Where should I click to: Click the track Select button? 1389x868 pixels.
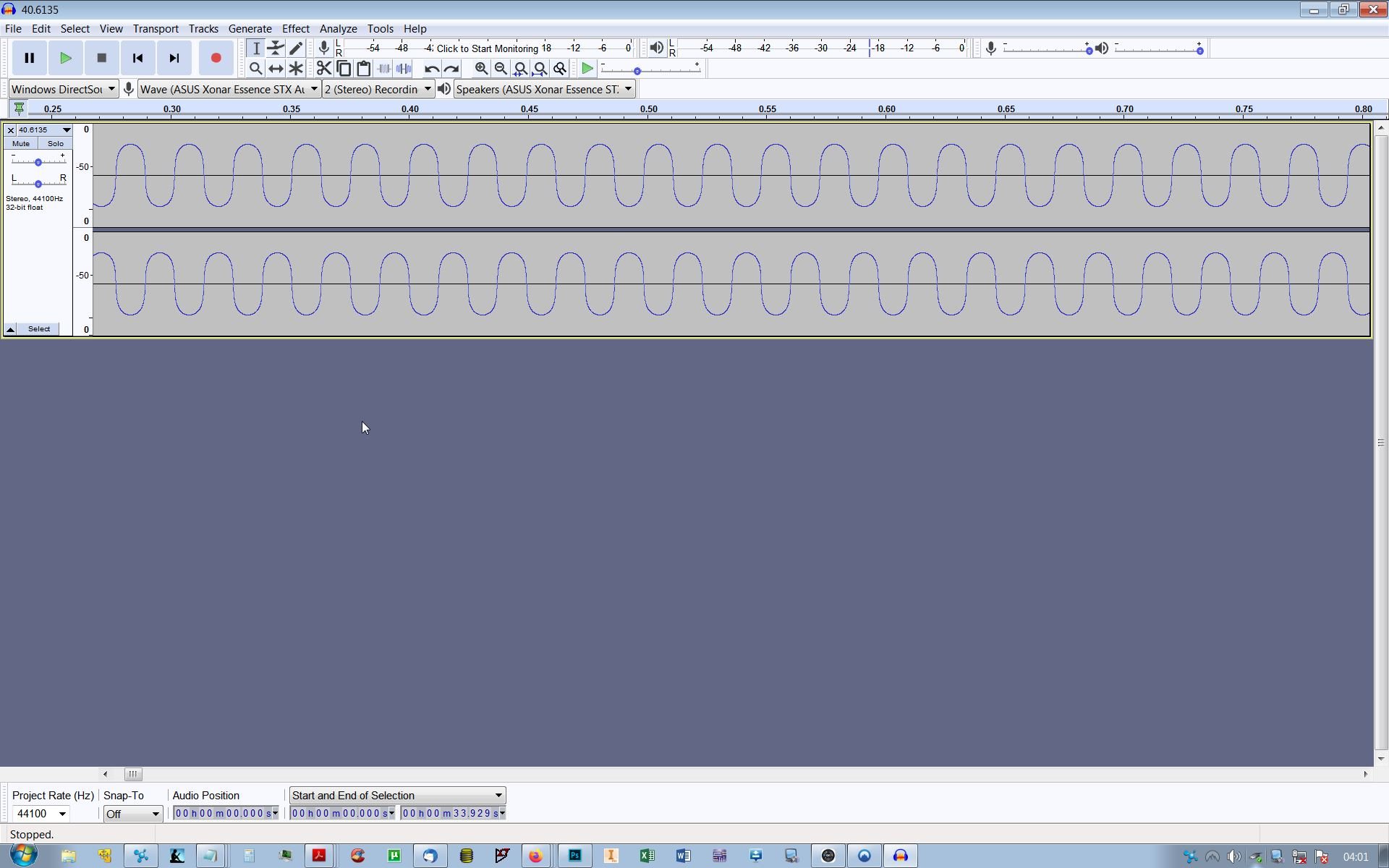point(39,328)
